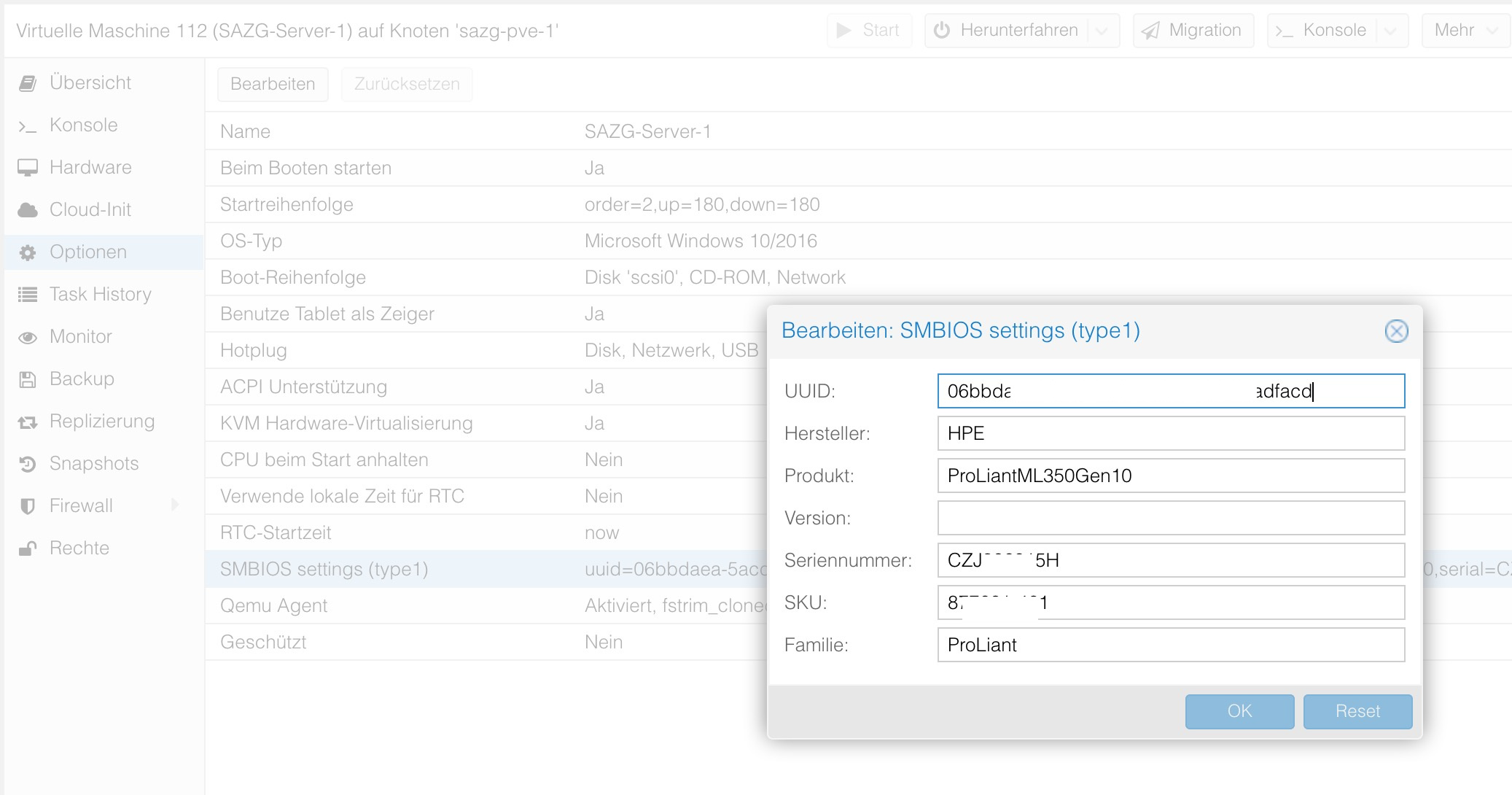Expand the Firewall submenu arrow
Viewport: 1512px width, 795px height.
pos(175,505)
